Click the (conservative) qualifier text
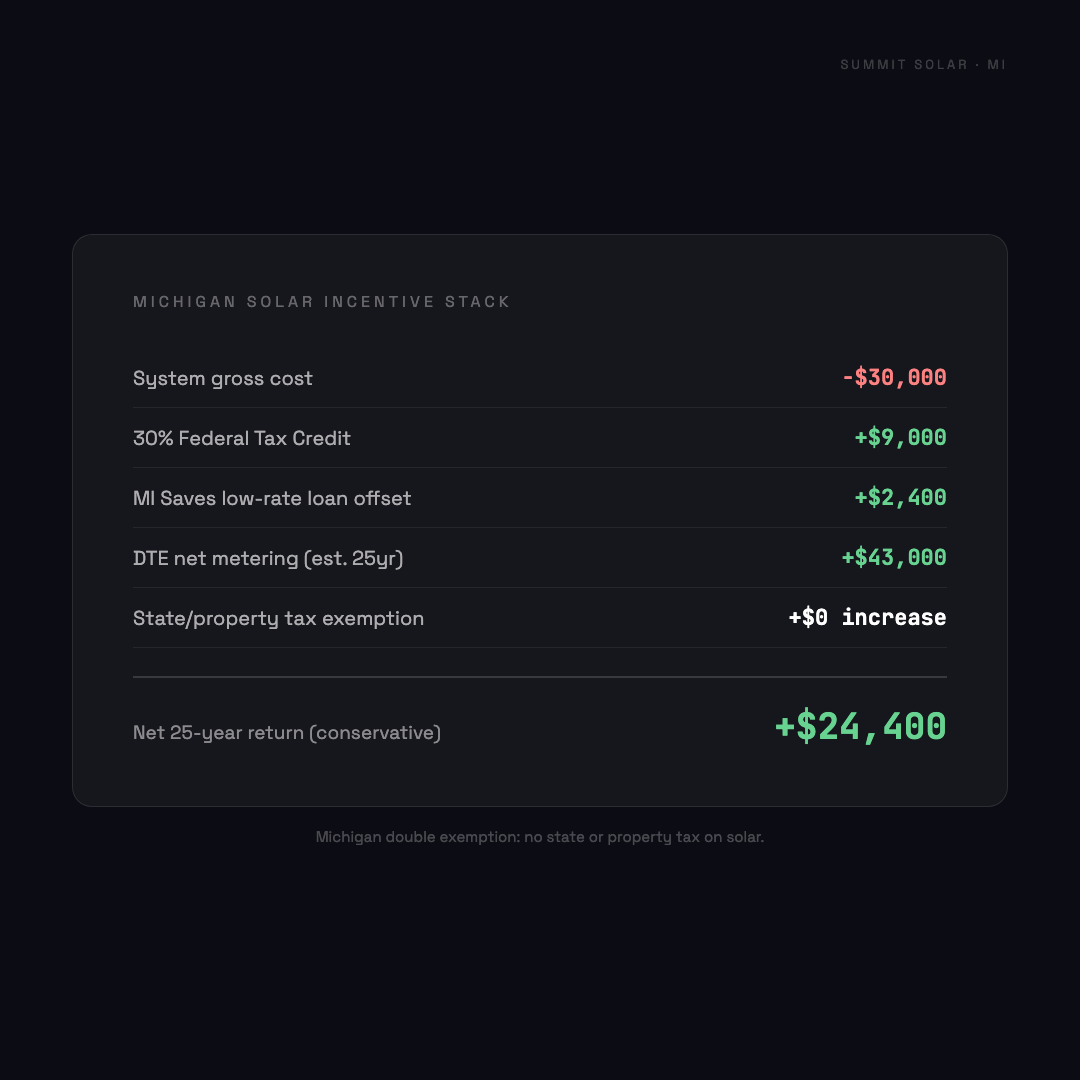This screenshot has width=1080, height=1080. pos(375,733)
